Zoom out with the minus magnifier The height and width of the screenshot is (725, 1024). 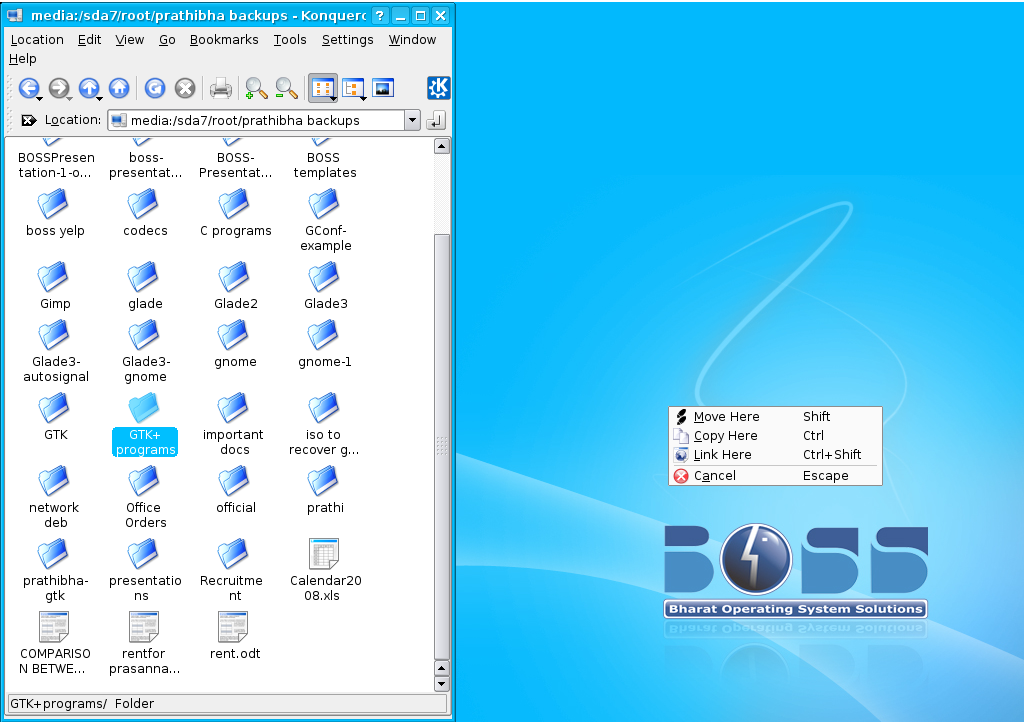click(x=286, y=88)
